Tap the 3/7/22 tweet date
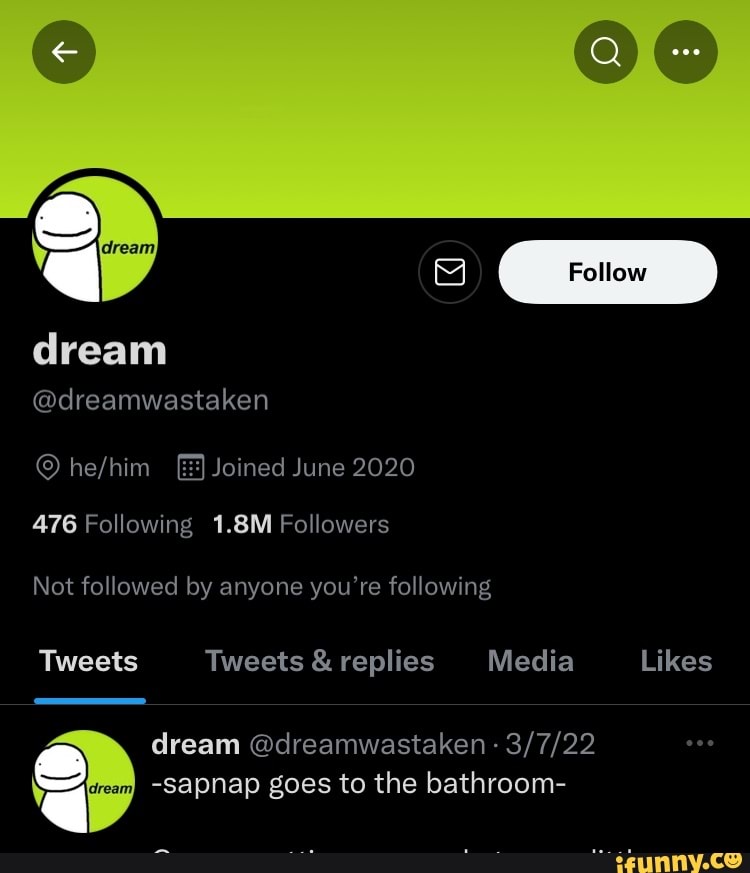Viewport: 750px width, 873px height. click(x=550, y=744)
